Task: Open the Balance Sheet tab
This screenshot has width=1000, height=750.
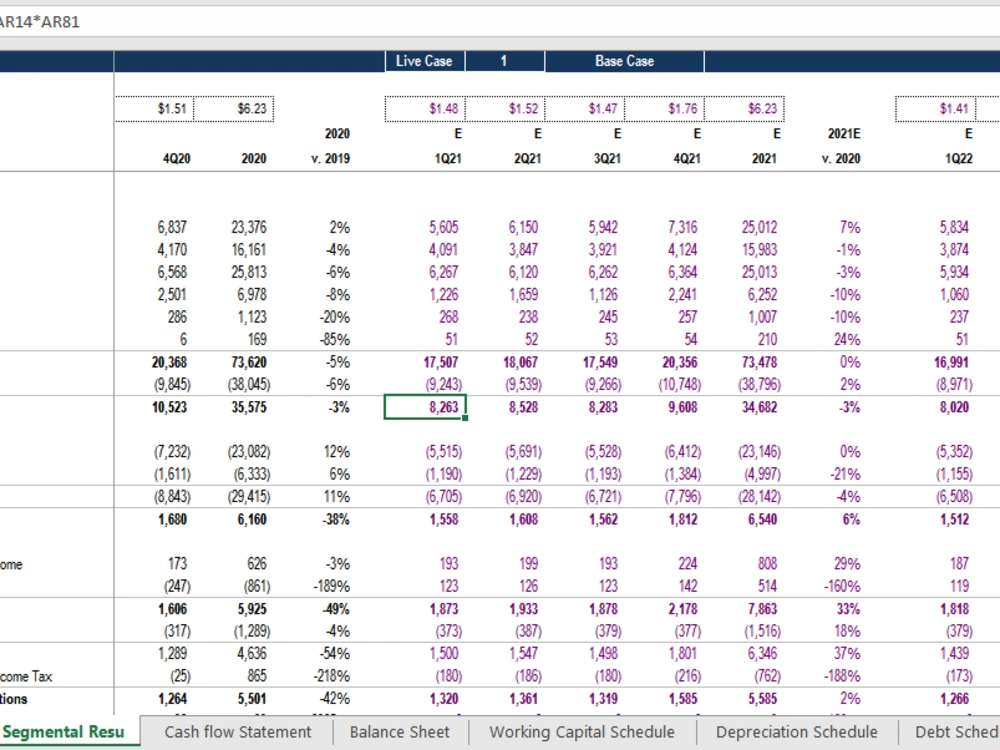Action: point(400,732)
